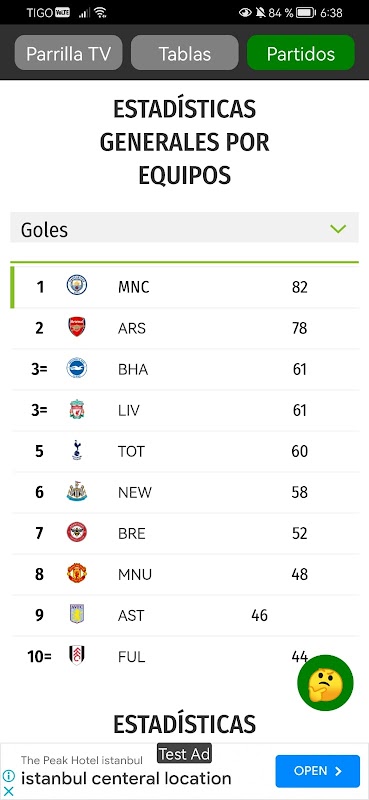The width and height of the screenshot is (369, 800).
Task: Open the ad info icon
Action: (x=8, y=776)
